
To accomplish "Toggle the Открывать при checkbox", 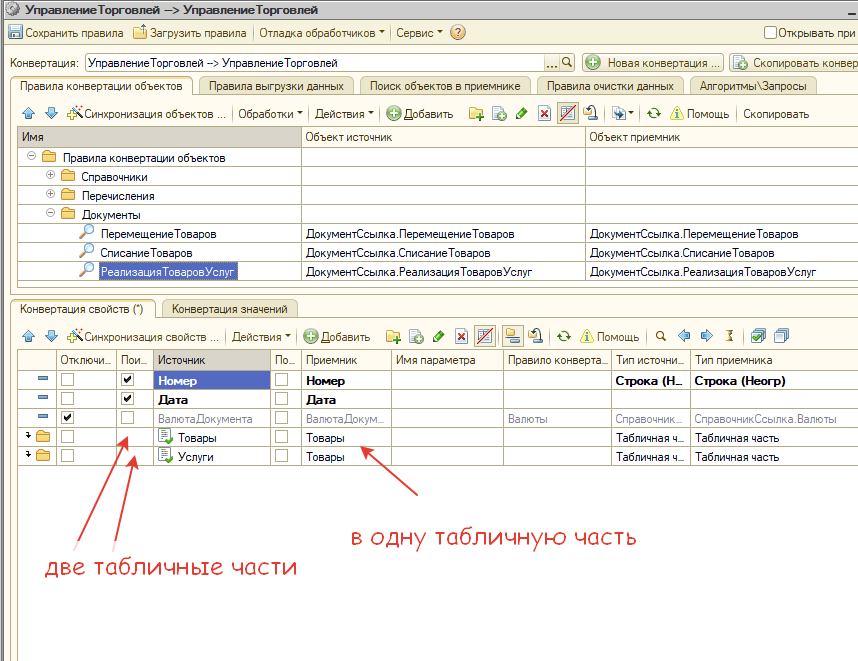I will 770,33.
